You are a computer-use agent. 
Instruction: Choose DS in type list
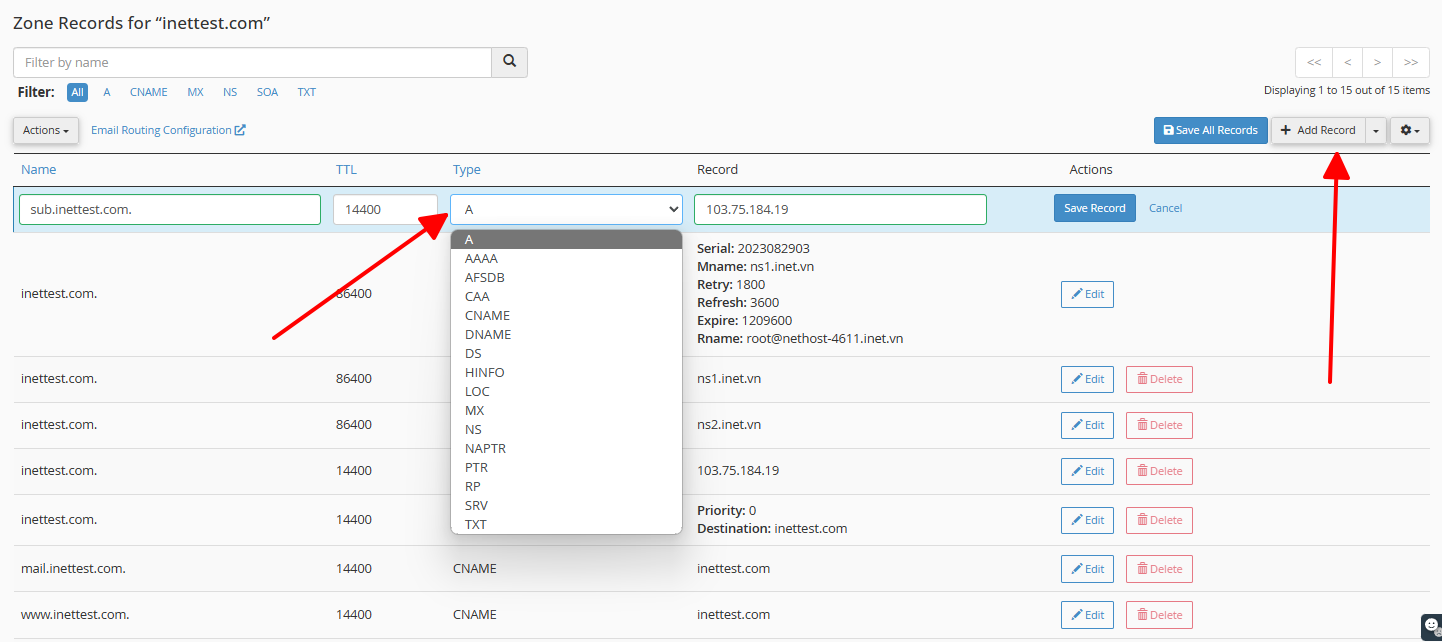(x=567, y=353)
